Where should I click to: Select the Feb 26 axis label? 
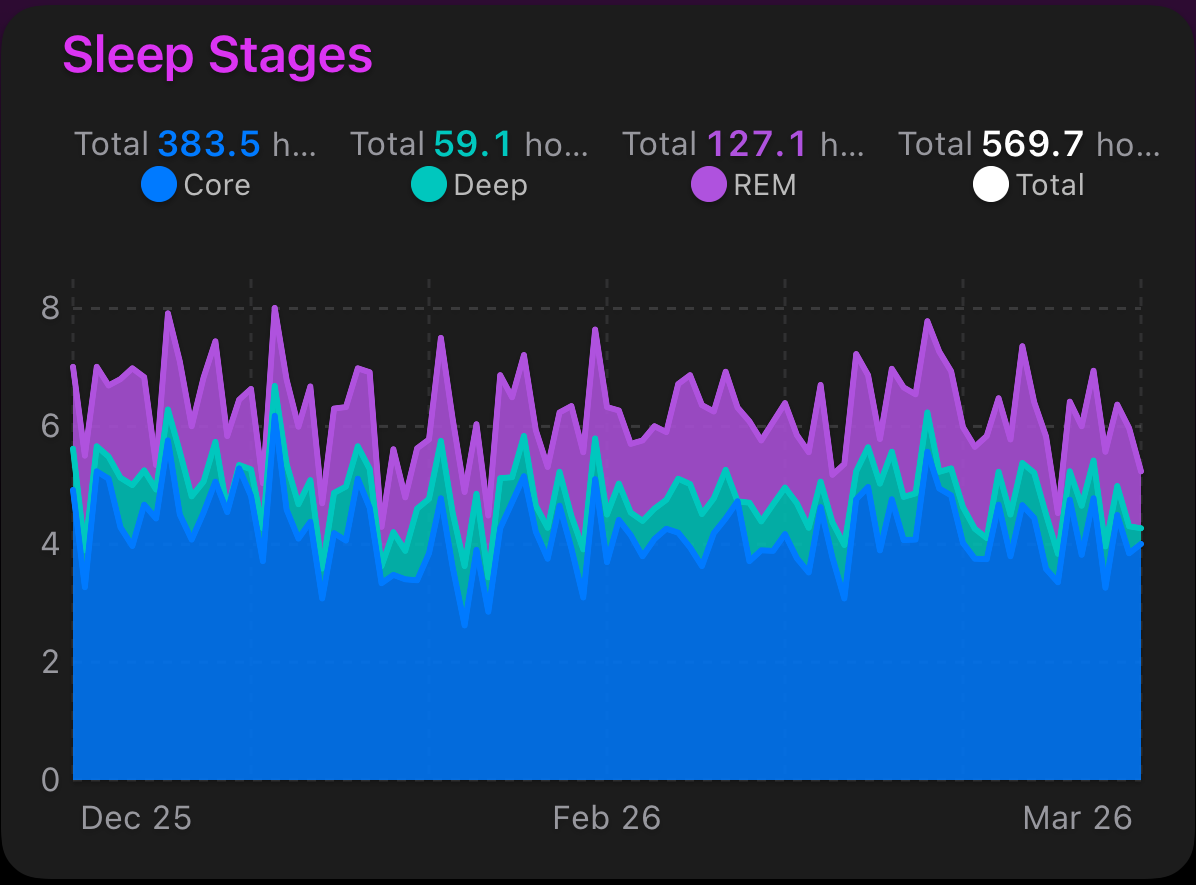click(x=607, y=818)
